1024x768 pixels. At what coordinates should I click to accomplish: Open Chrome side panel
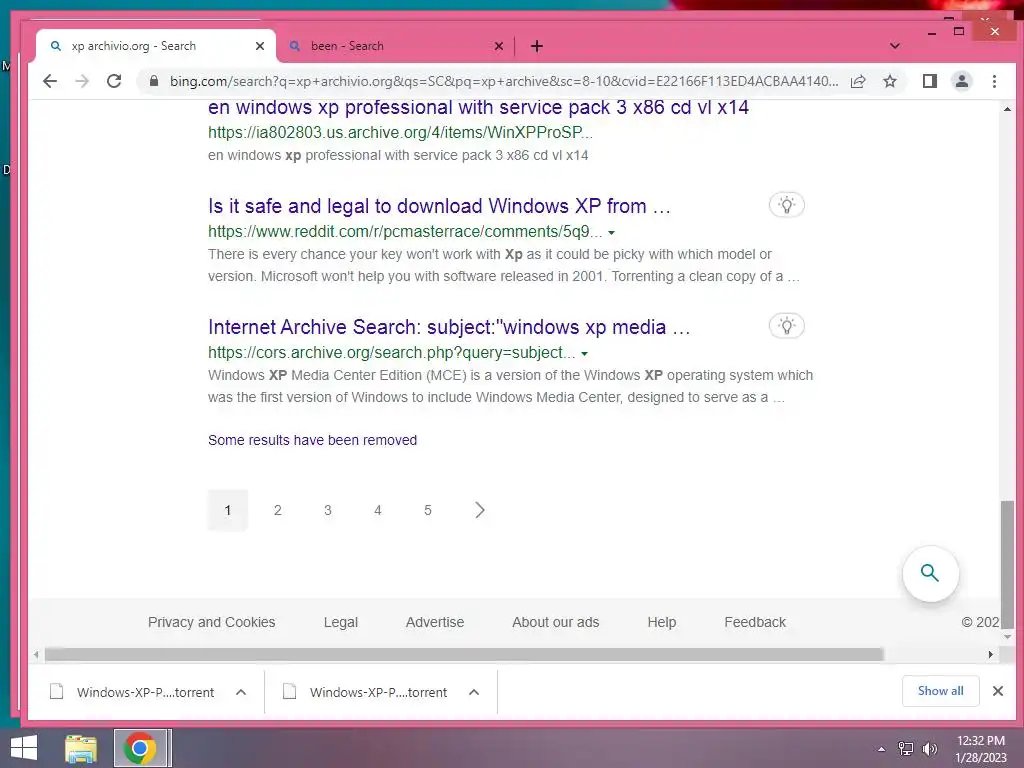pos(929,81)
